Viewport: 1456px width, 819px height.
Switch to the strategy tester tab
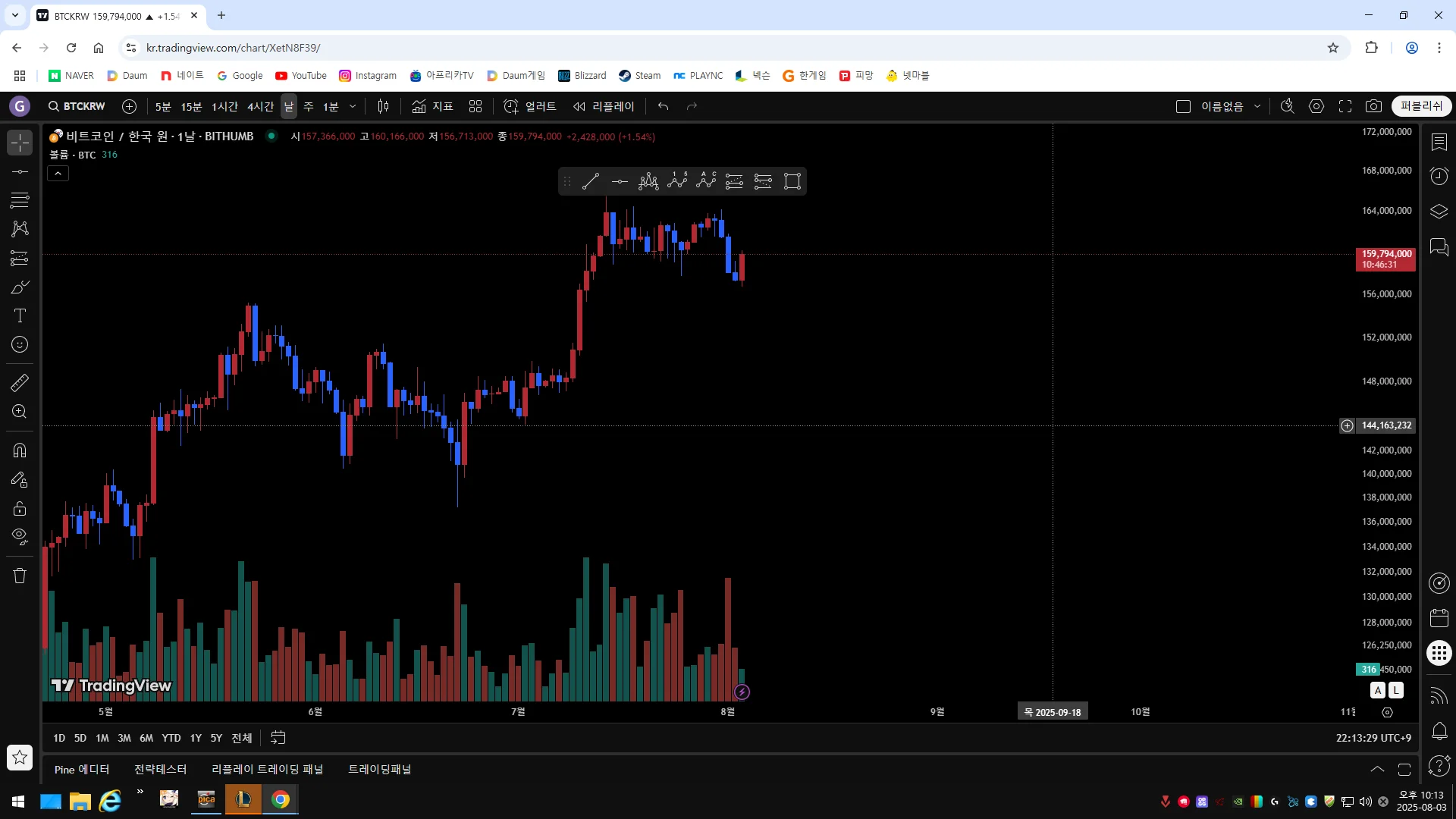click(x=160, y=769)
